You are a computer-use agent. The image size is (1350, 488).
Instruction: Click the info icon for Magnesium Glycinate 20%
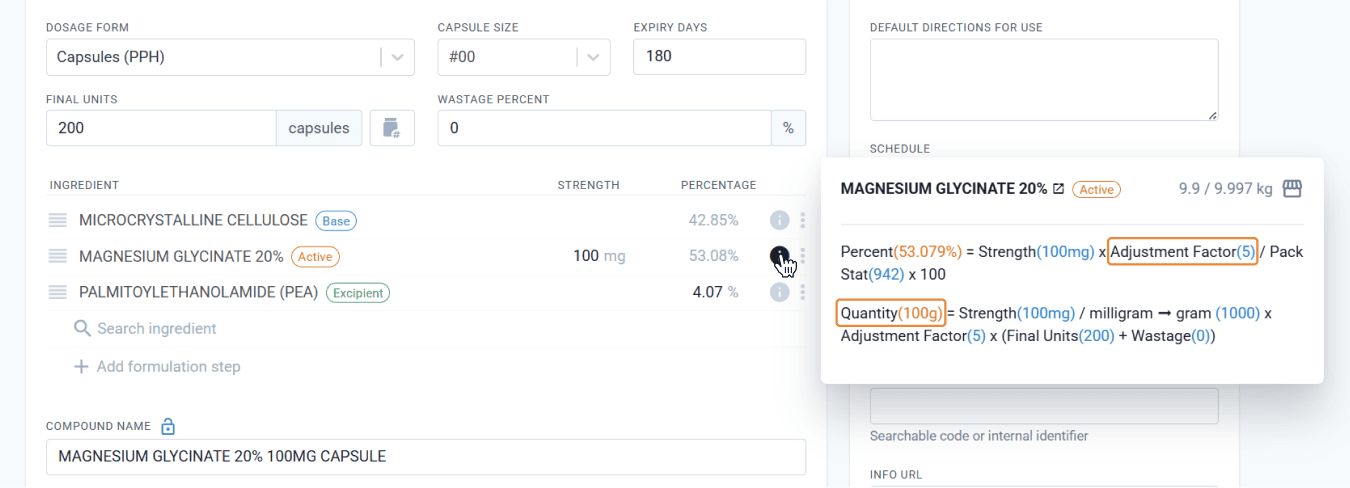click(780, 257)
